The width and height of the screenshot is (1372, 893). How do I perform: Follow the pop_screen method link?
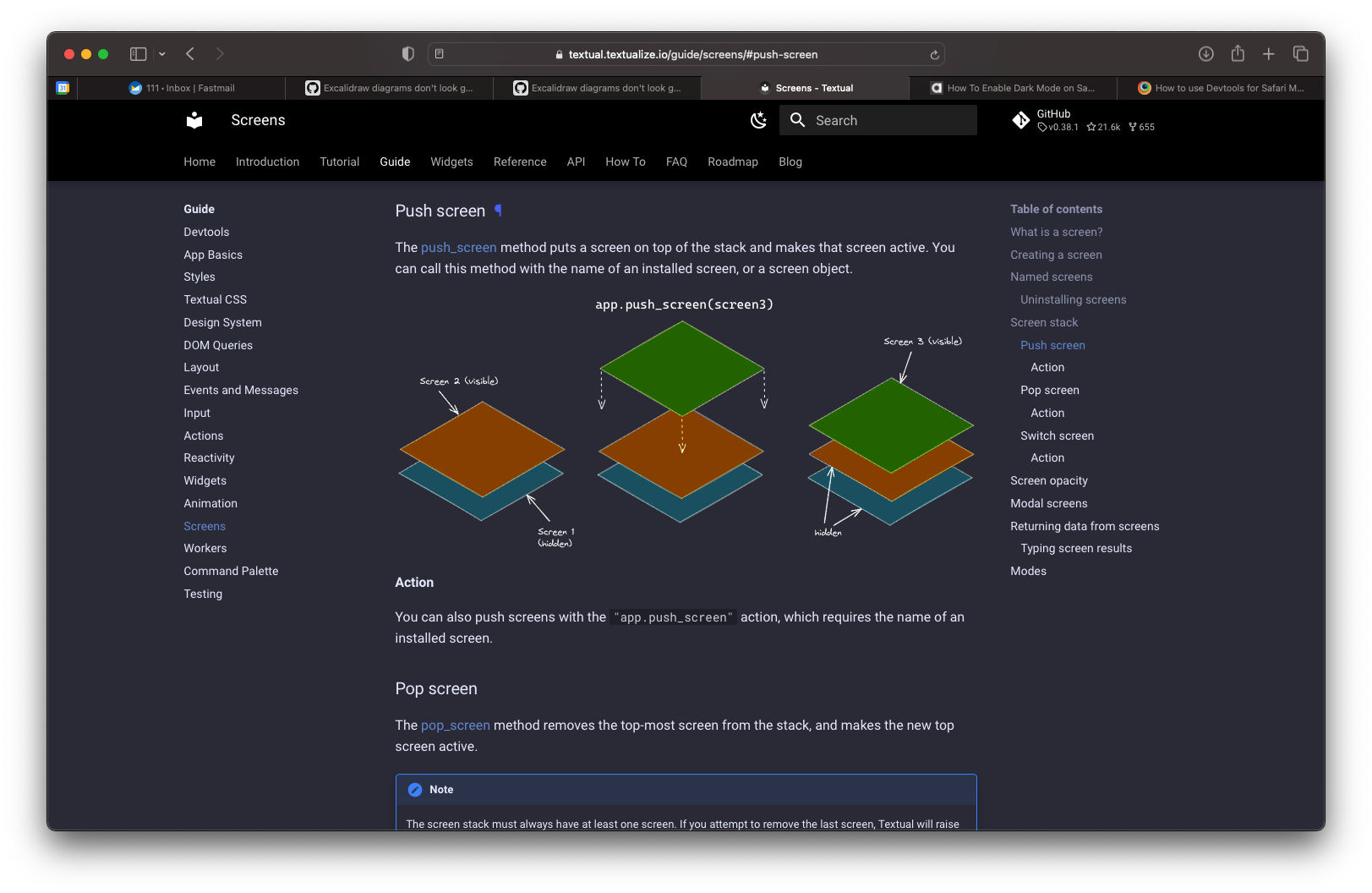tap(456, 726)
